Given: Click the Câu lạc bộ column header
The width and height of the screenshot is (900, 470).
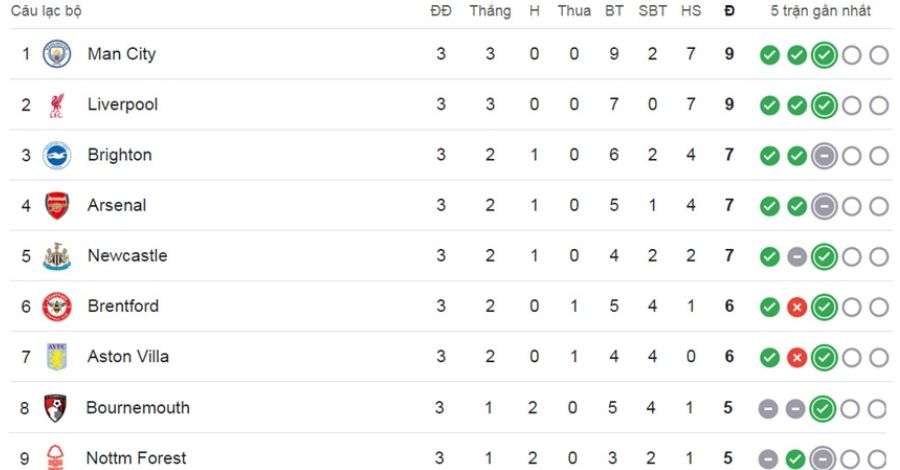Looking at the screenshot, I should 46,11.
